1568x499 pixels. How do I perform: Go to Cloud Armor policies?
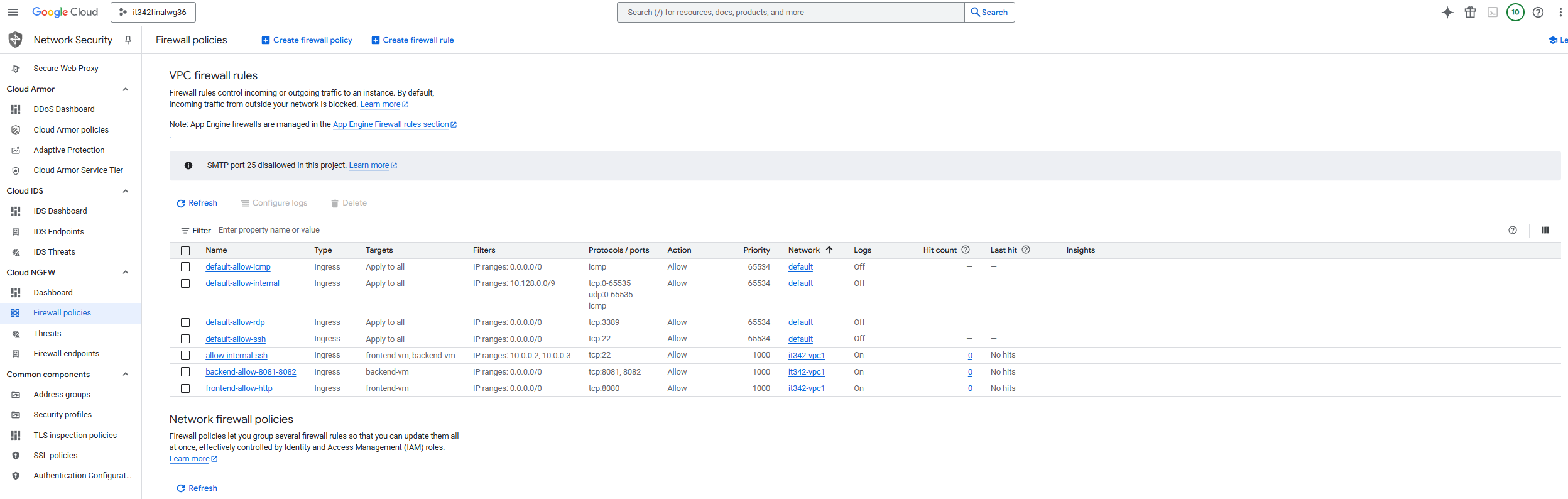[x=71, y=130]
